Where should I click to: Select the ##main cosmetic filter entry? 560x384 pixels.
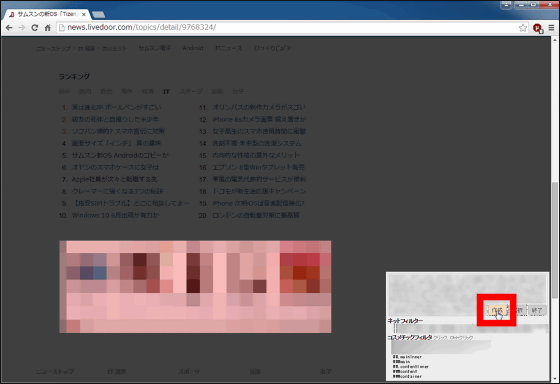tap(401, 362)
